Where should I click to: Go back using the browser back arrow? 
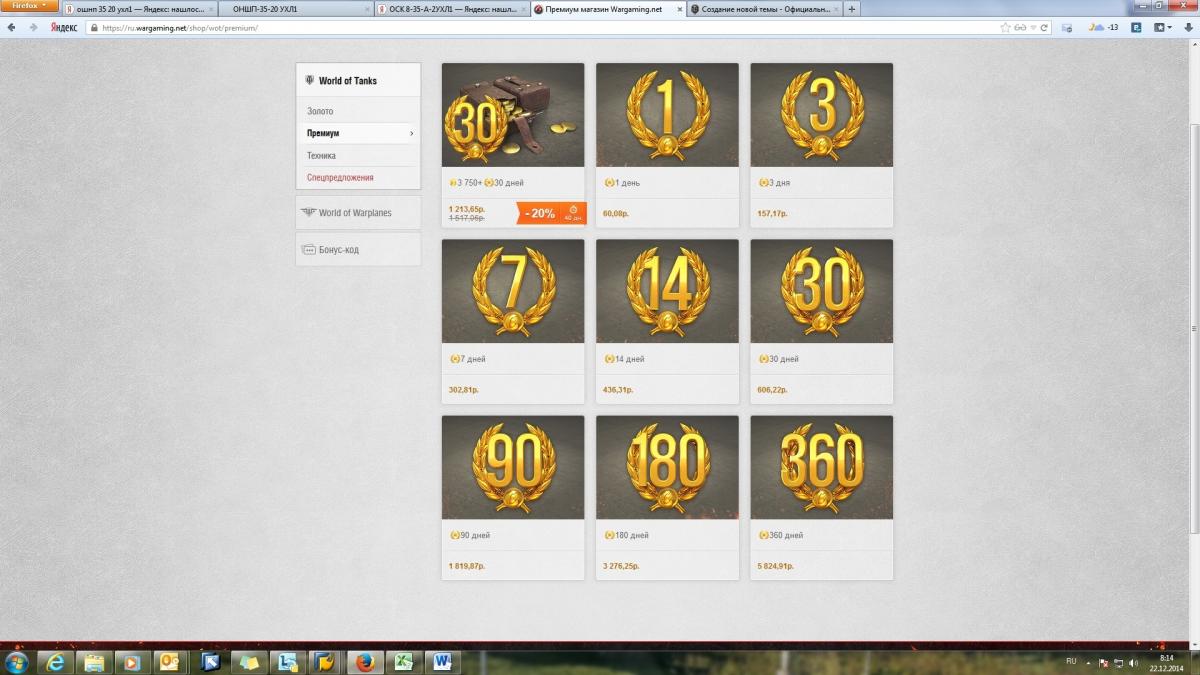point(12,28)
